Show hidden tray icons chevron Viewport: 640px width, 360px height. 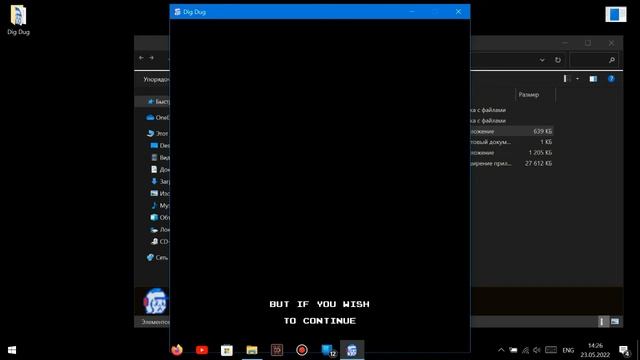[501, 350]
